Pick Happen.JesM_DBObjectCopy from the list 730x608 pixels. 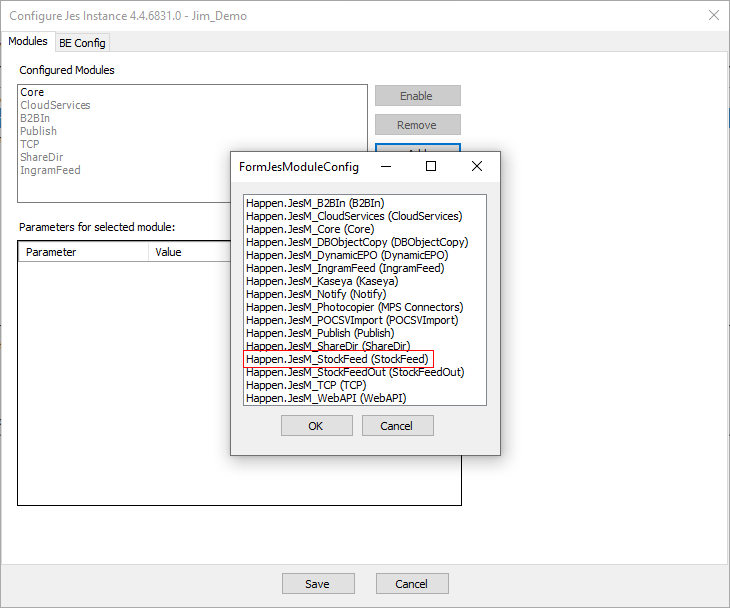click(x=356, y=242)
